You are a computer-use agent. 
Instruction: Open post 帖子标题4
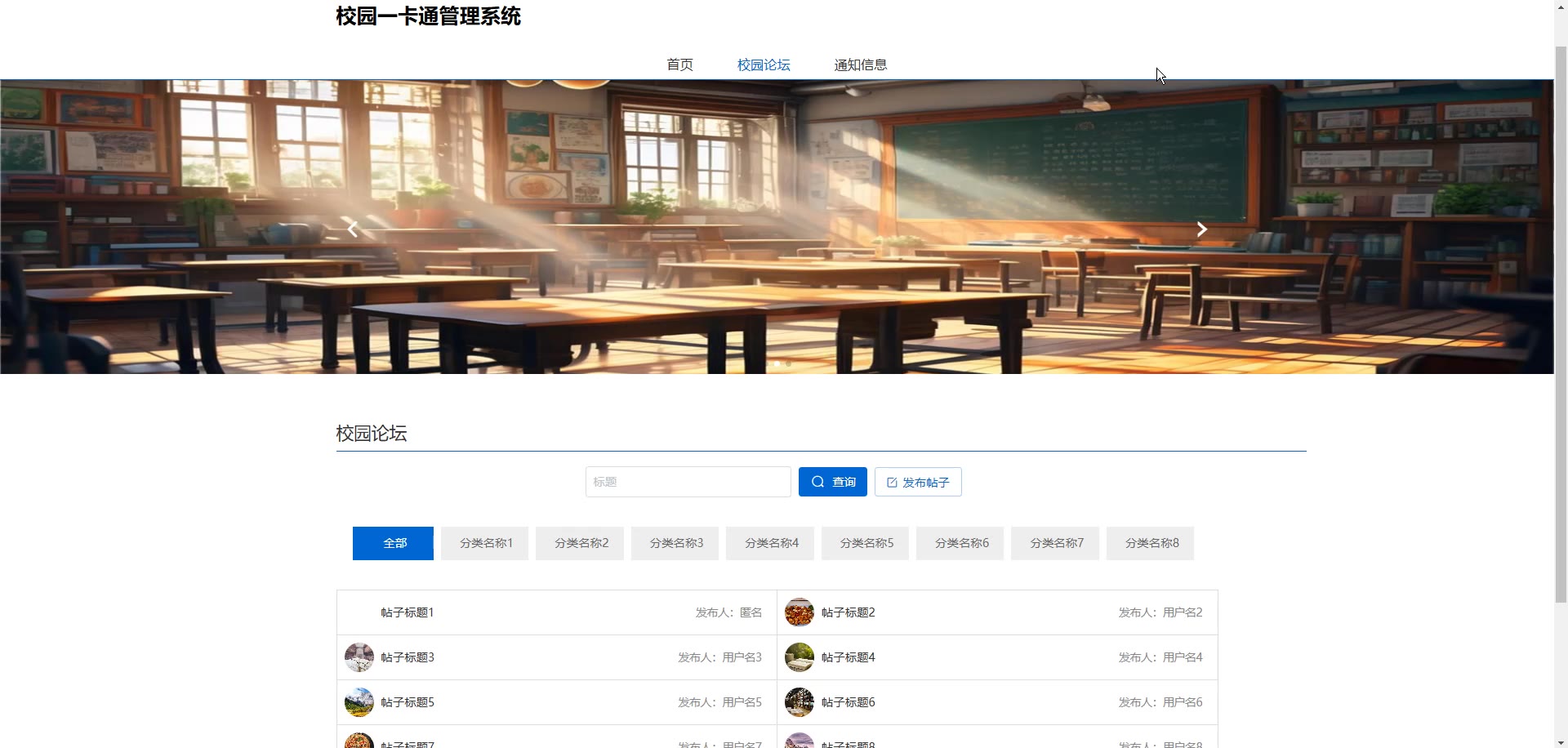(849, 657)
